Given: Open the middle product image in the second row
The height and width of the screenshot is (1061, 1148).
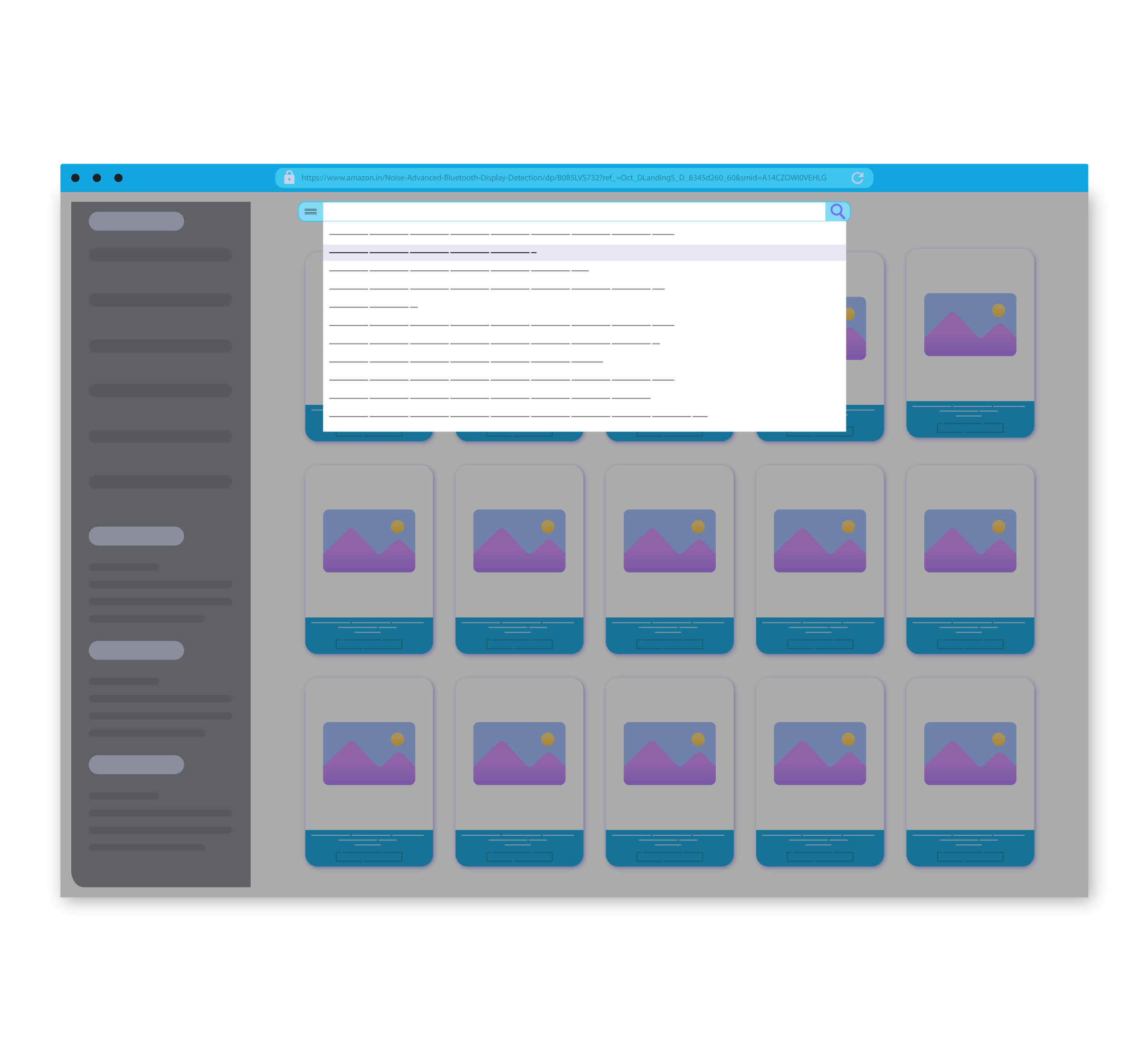Looking at the screenshot, I should click(670, 541).
